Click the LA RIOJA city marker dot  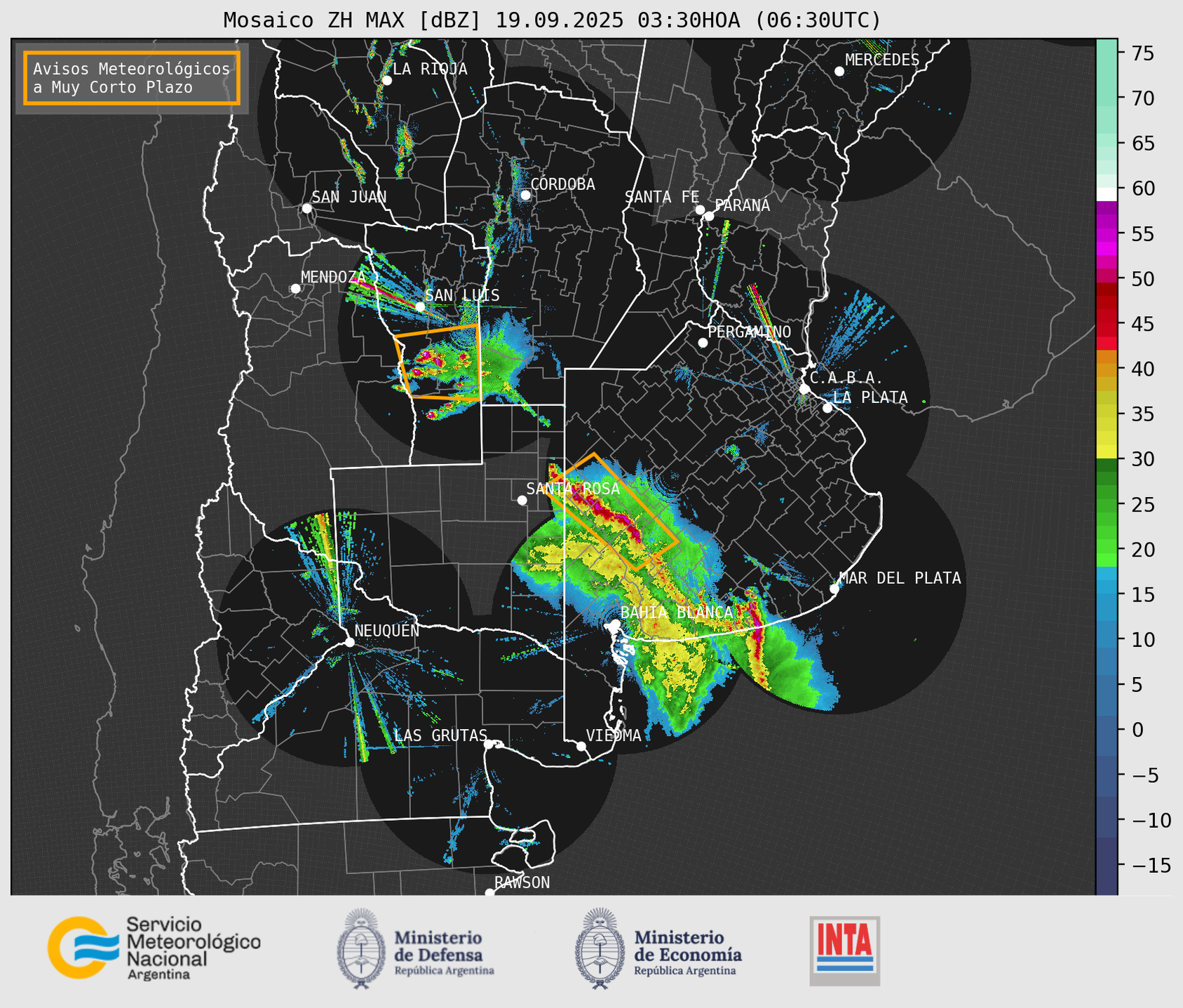[x=386, y=81]
